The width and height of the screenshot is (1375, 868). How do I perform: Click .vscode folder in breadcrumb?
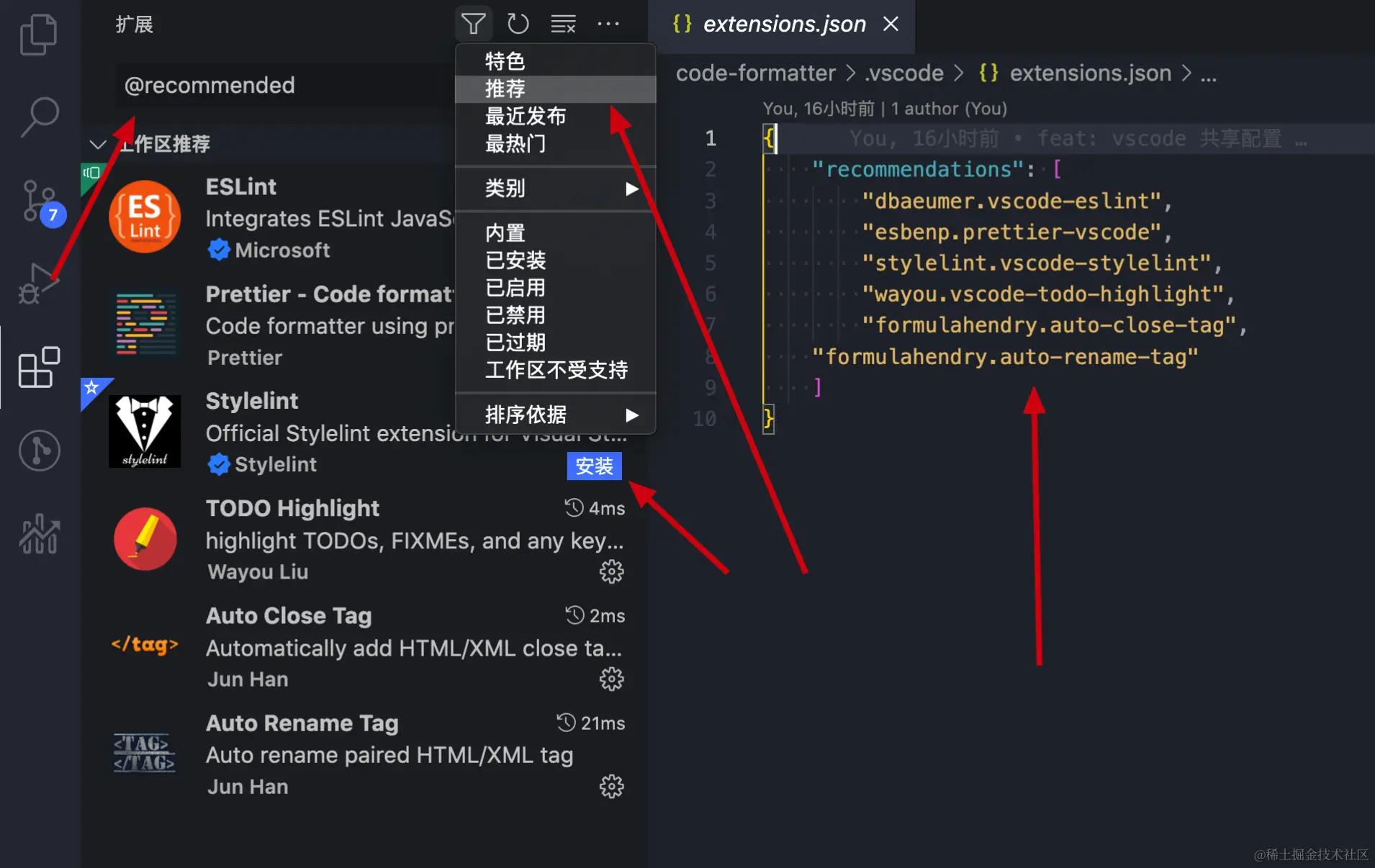[904, 73]
